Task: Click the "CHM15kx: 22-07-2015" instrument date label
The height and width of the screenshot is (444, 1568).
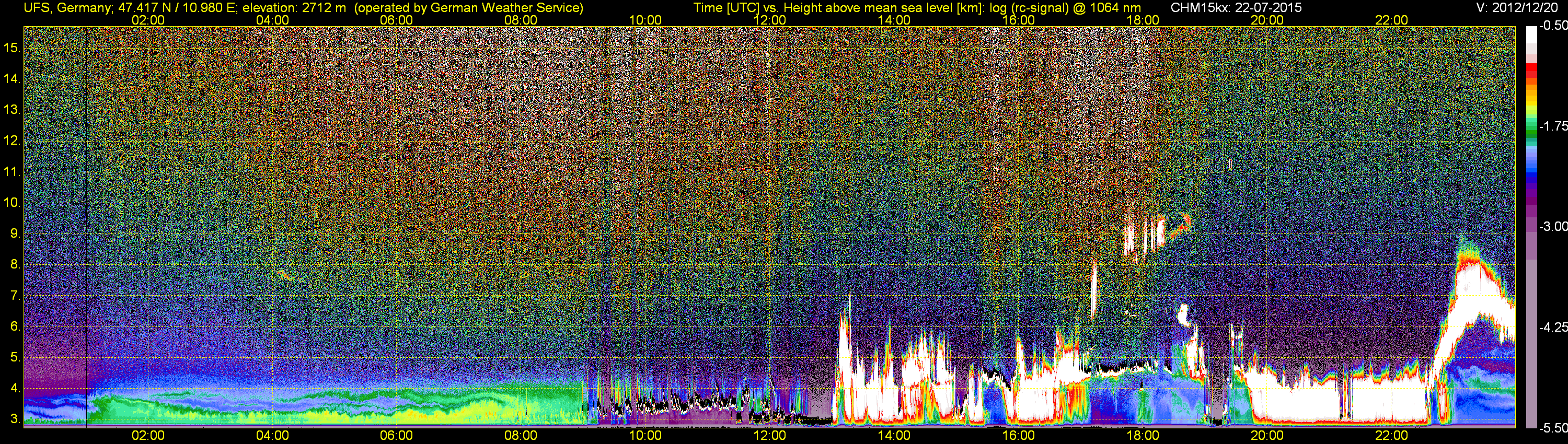Action: click(x=1236, y=7)
